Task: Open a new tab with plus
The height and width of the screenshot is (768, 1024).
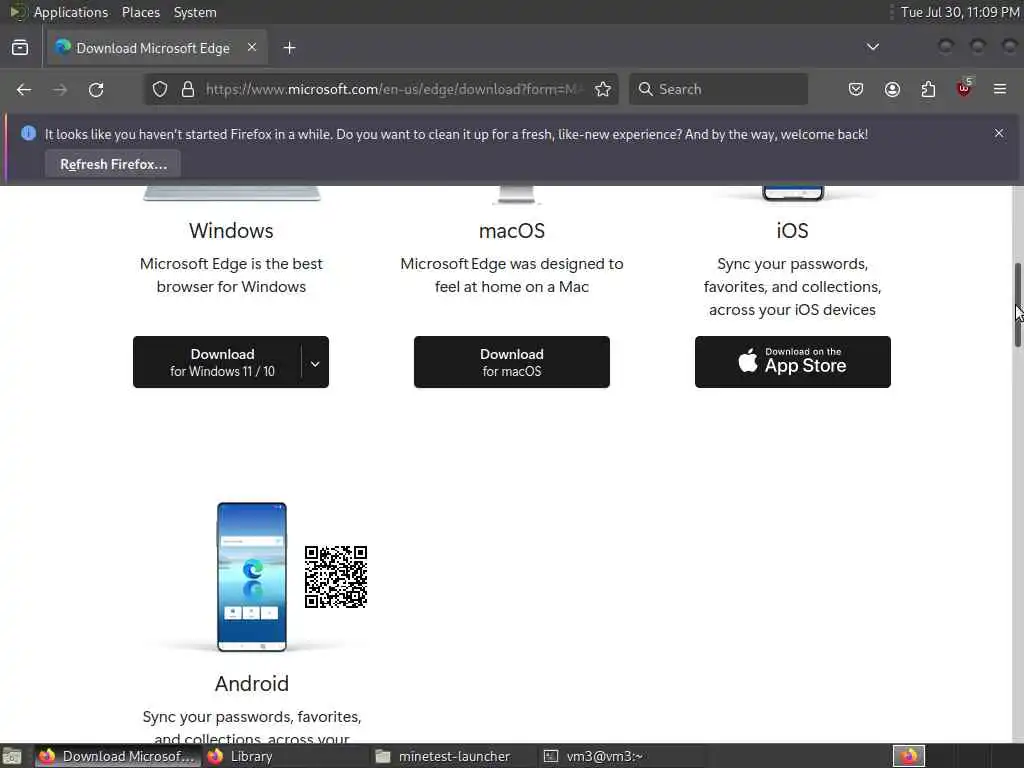Action: (289, 48)
